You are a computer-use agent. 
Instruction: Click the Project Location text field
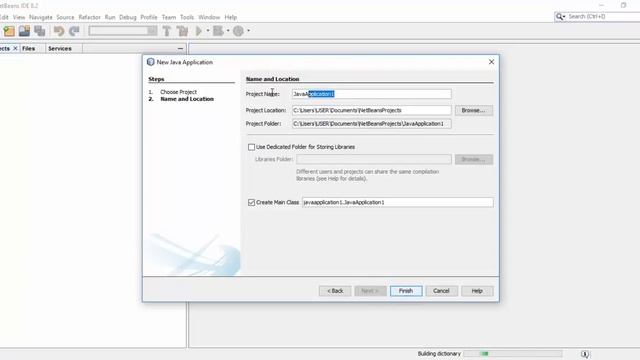(371, 110)
